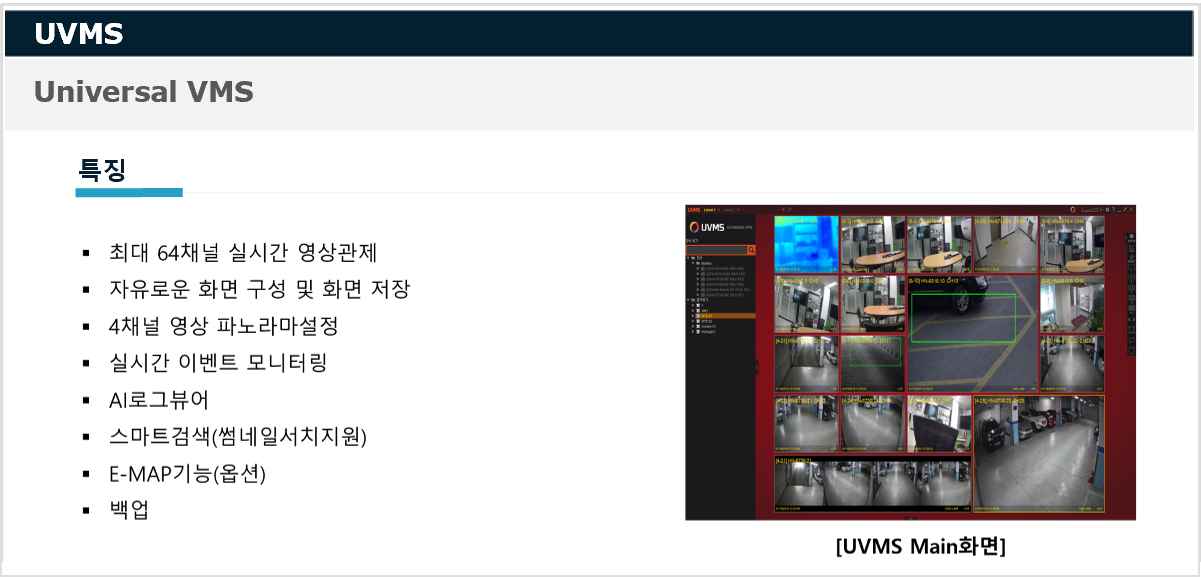This screenshot has height=577, width=1201.
Task: Click the "실시간 이벤트 모니터링" bullet
Action: (218, 362)
